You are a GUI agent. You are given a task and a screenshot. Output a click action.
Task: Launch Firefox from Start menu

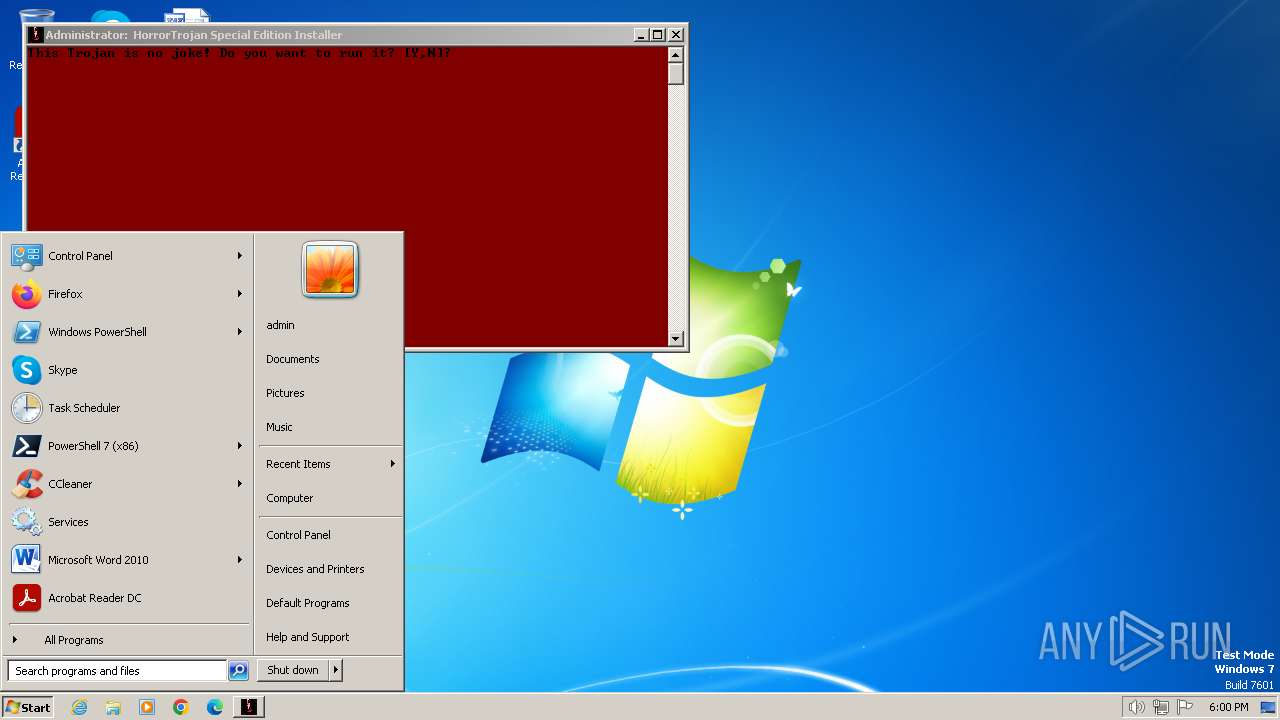click(26, 294)
